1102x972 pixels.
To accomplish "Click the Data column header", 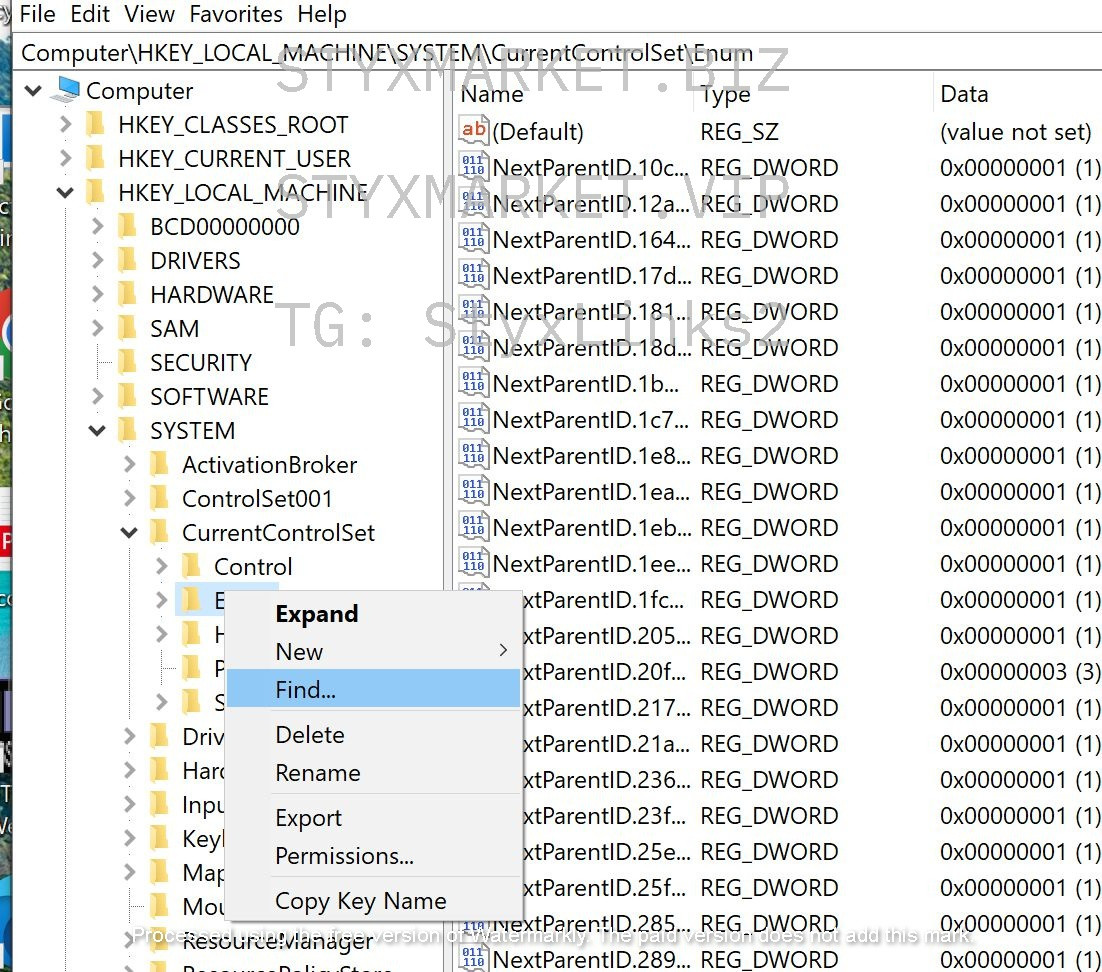I will 964,94.
